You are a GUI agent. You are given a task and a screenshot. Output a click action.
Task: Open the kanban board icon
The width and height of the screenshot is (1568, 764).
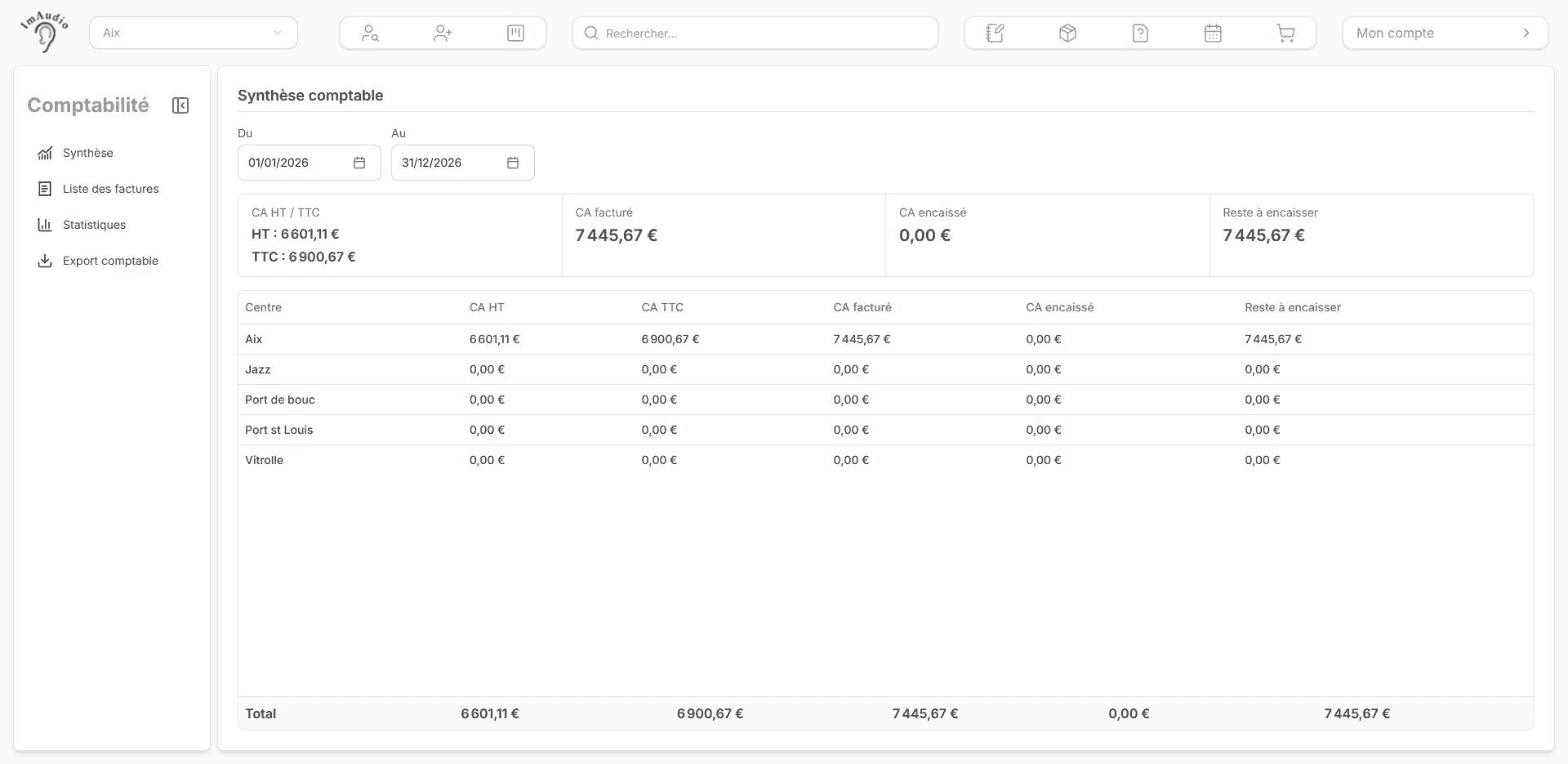point(515,33)
